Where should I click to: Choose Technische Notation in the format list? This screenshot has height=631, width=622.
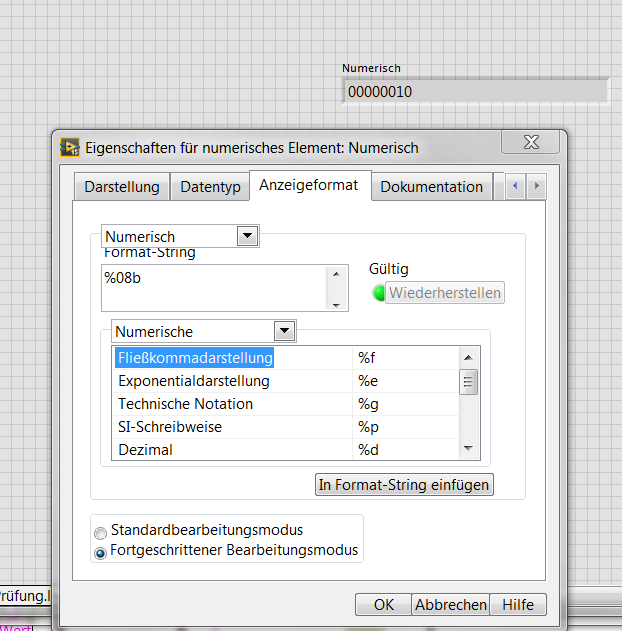(233, 404)
